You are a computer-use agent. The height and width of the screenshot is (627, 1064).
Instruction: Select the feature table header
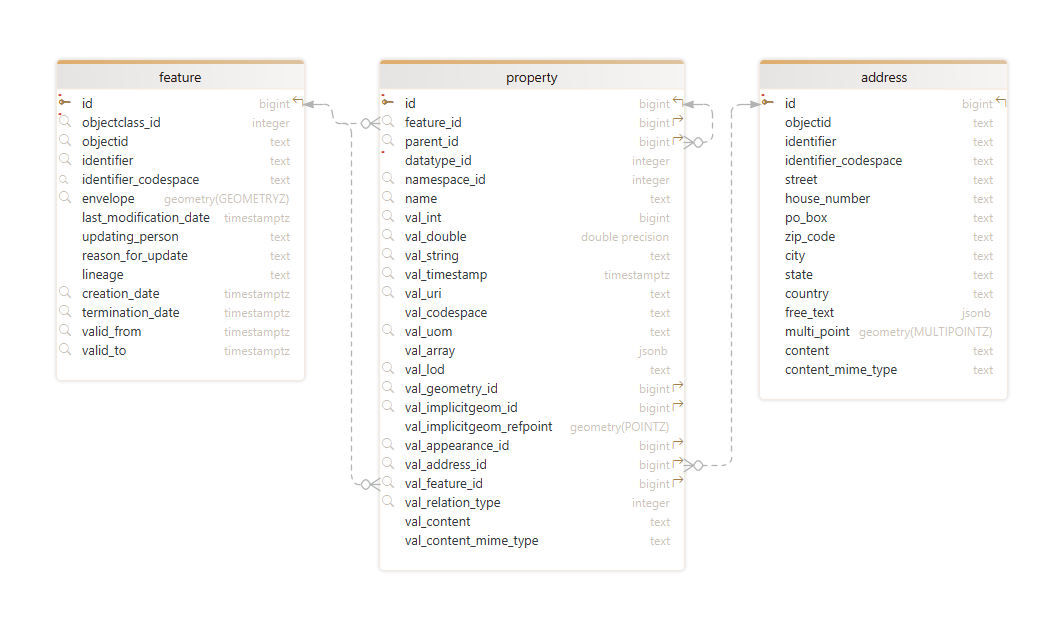tap(180, 77)
